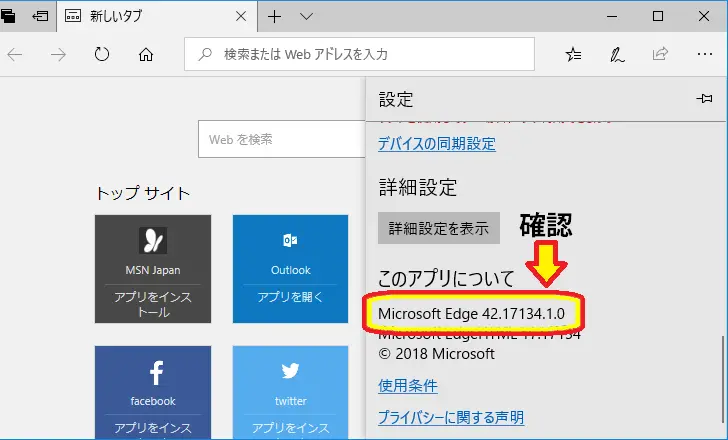Go to the home page
The image size is (728, 440).
click(146, 55)
